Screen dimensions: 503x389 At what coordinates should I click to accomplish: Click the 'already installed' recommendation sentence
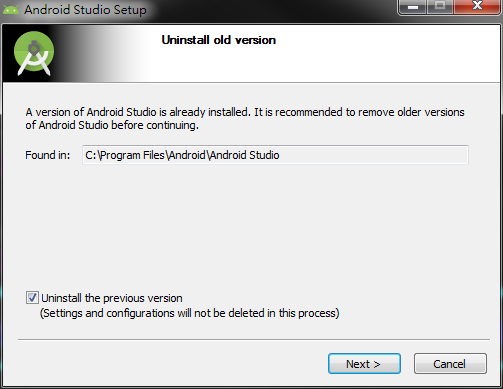(245, 112)
